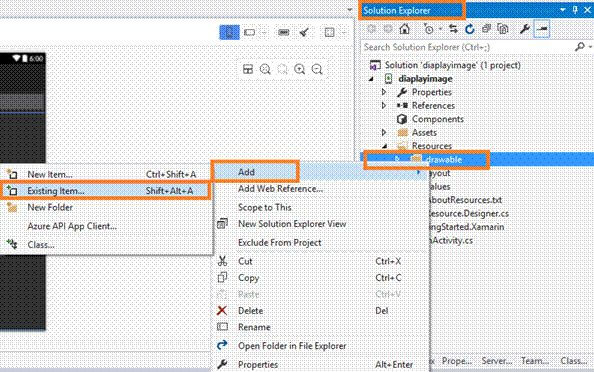Zoom out on the designer surface
The image size is (594, 372).
pos(317,69)
